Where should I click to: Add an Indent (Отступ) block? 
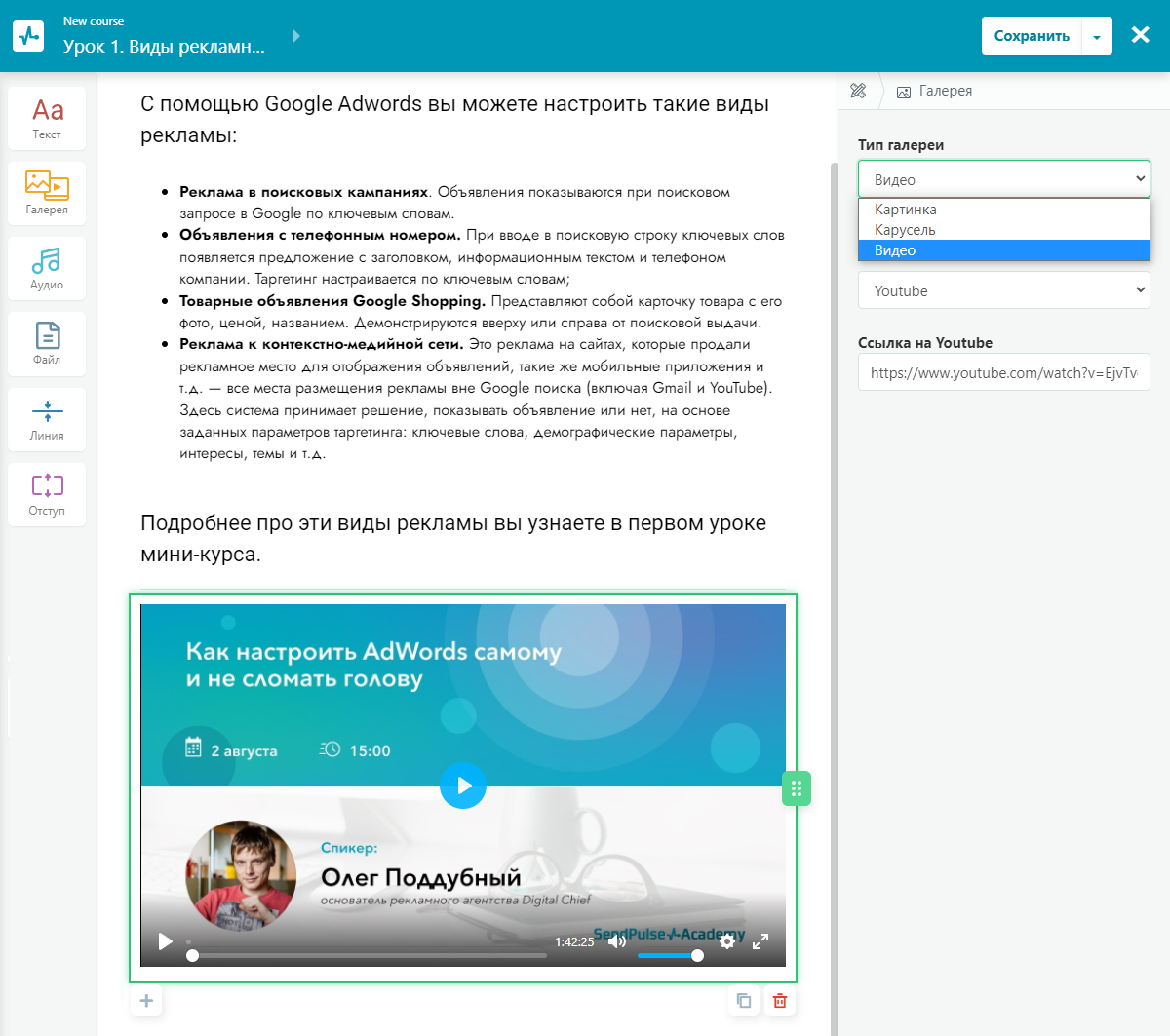(47, 494)
